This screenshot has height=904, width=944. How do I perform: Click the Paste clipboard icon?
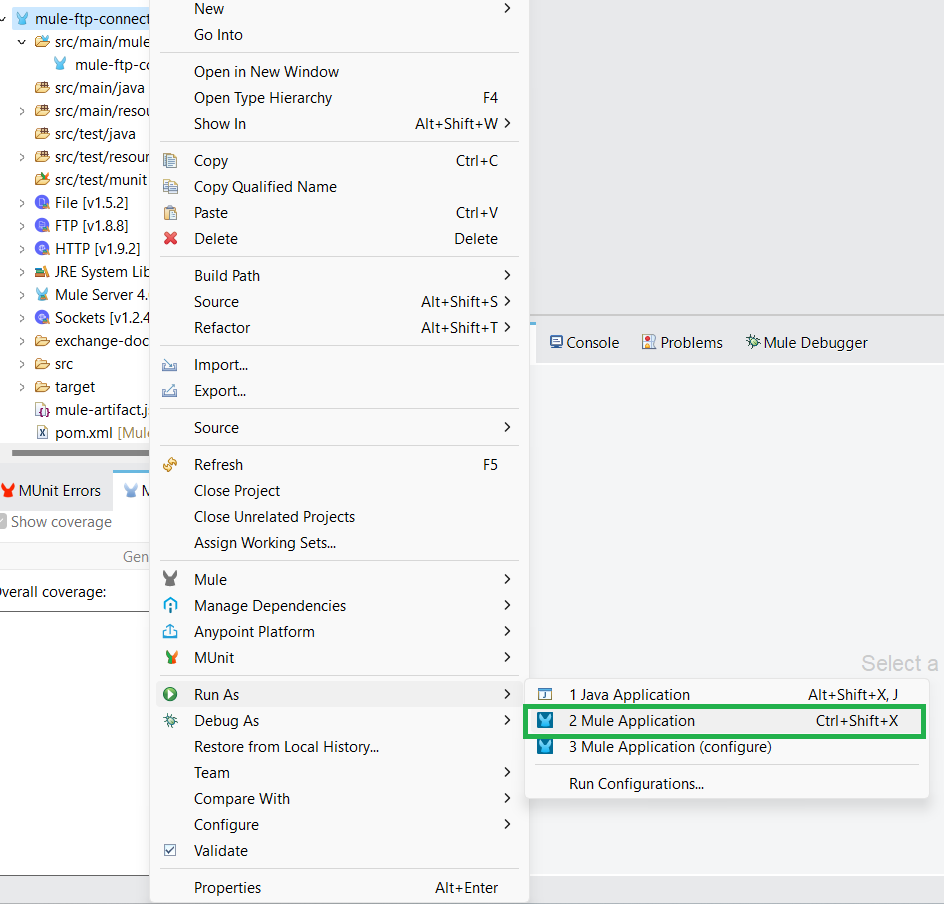click(171, 213)
